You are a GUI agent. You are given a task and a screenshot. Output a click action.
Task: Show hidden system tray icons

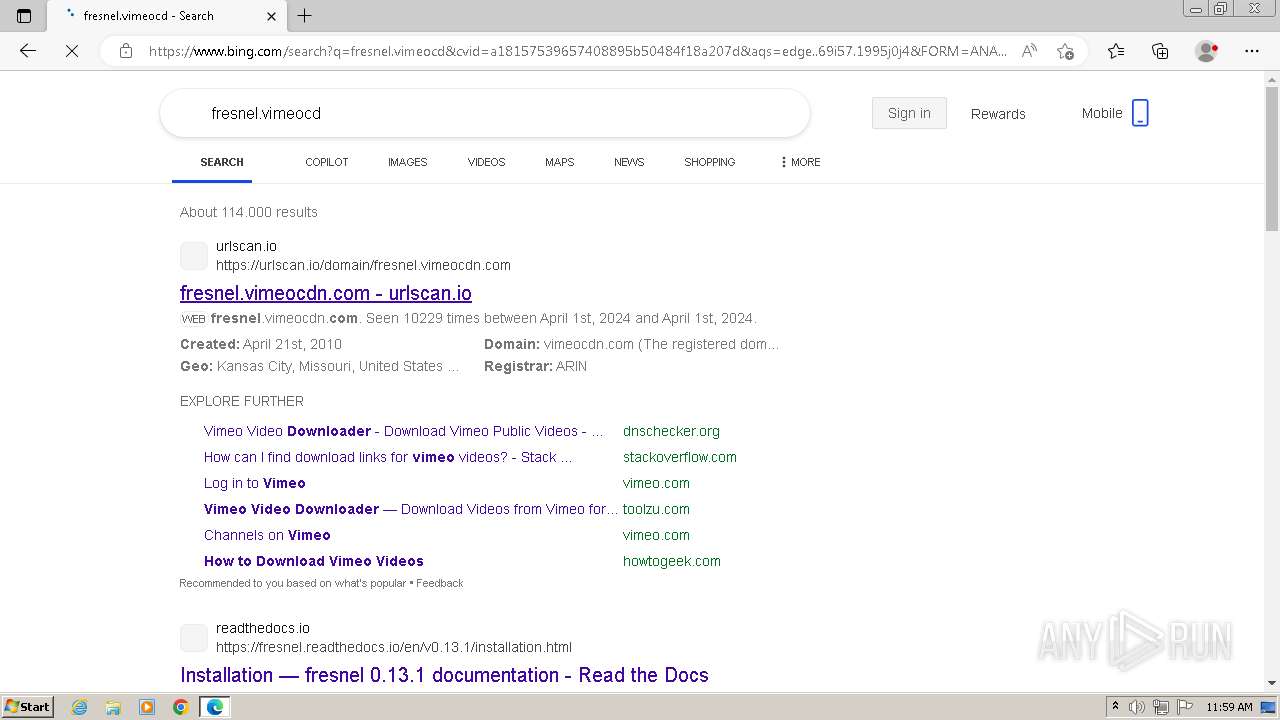coord(1115,707)
